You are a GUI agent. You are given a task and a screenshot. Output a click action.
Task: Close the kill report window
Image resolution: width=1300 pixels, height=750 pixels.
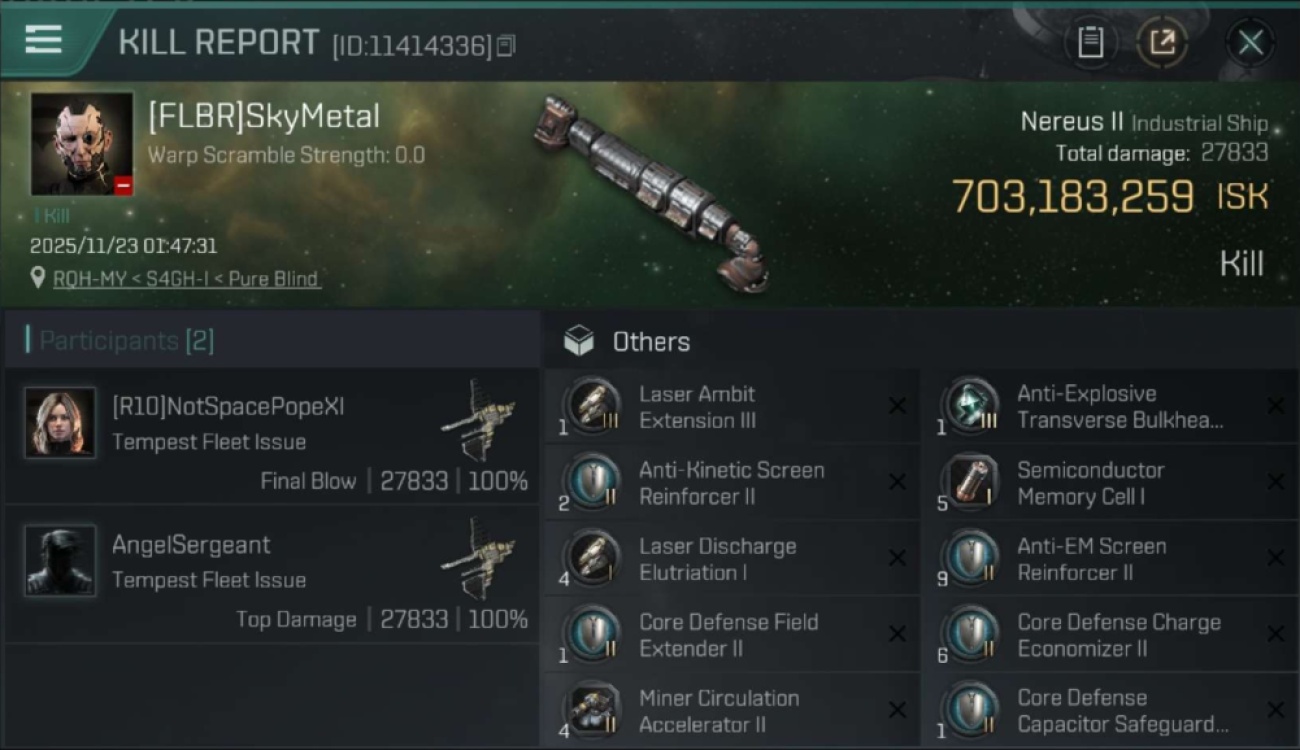pyautogui.click(x=1250, y=43)
